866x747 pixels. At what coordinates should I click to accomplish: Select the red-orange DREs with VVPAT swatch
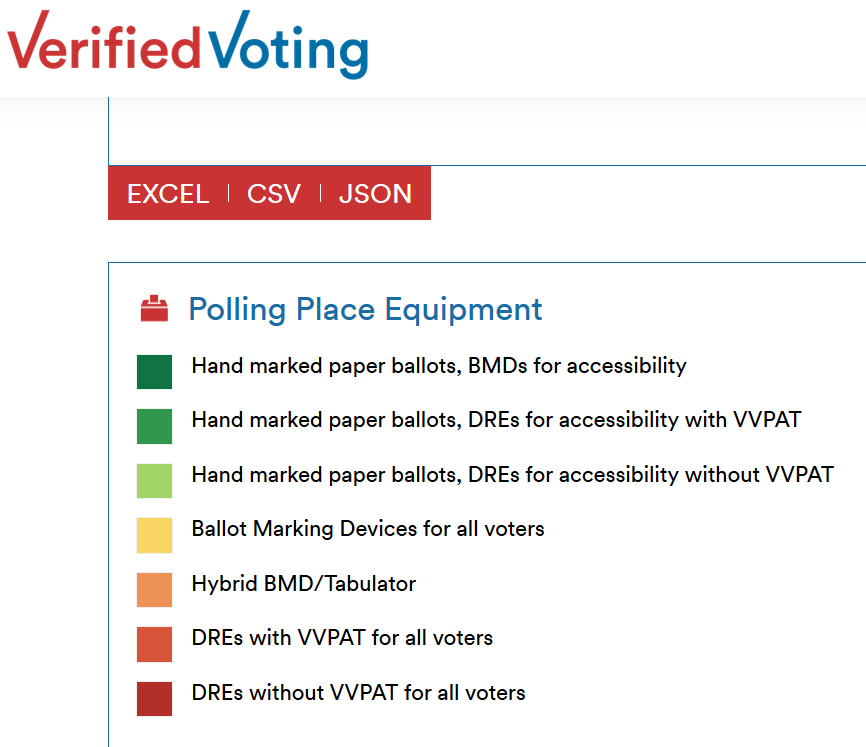click(154, 644)
